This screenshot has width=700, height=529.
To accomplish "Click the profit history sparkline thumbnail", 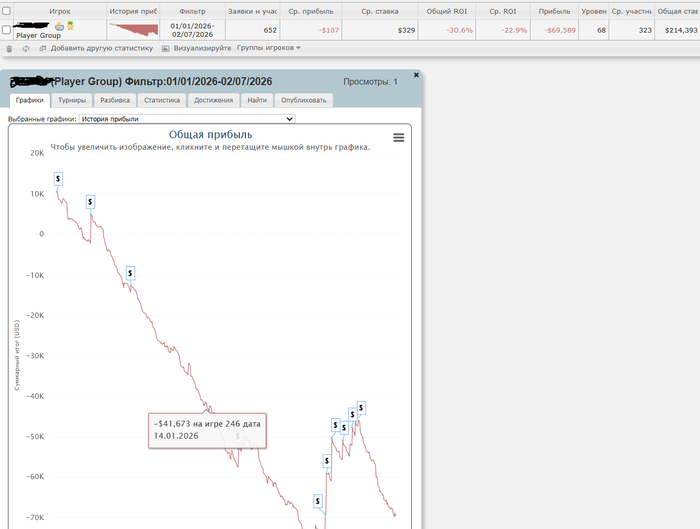I will pyautogui.click(x=133, y=30).
